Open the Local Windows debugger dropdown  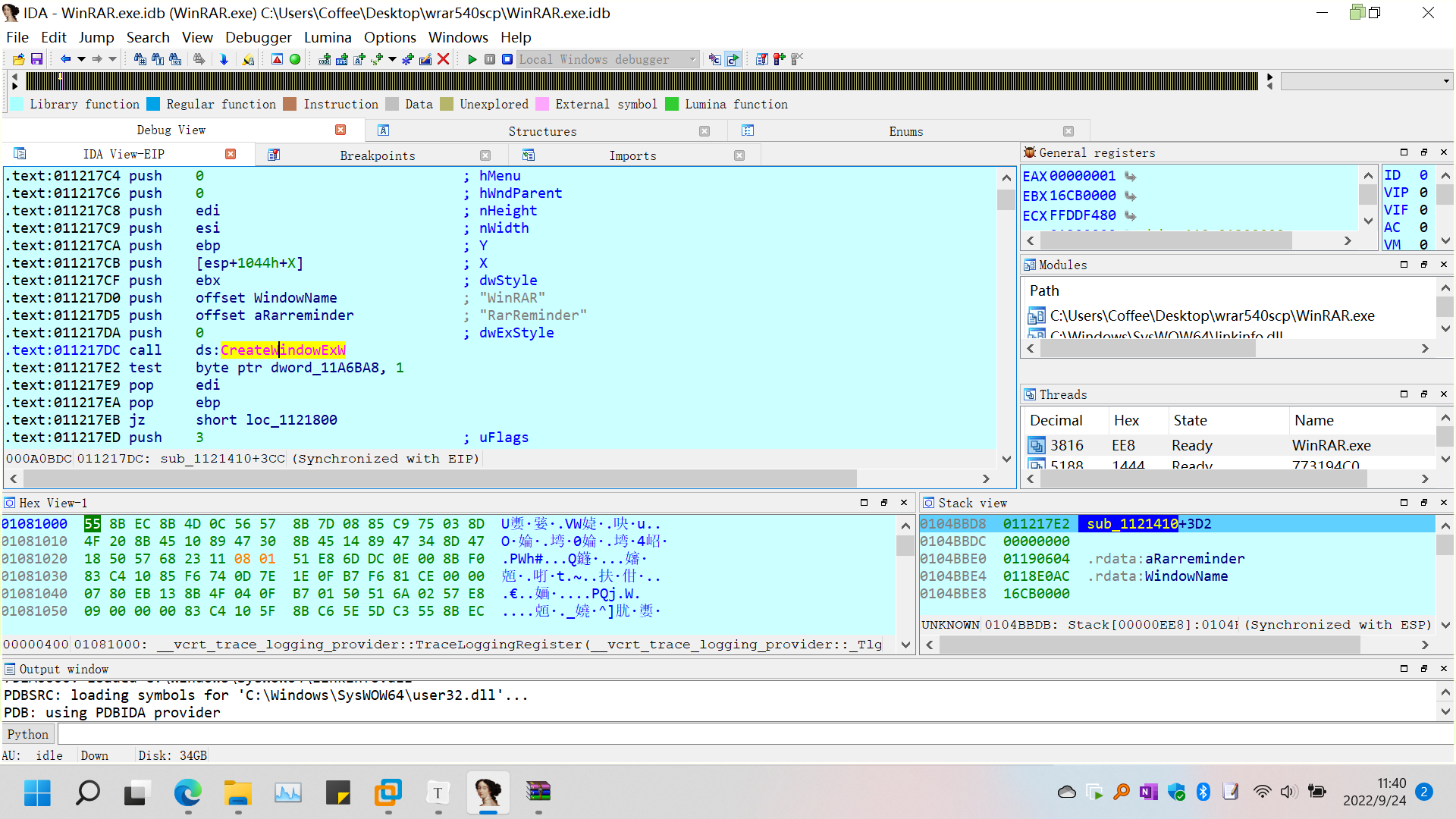[607, 59]
